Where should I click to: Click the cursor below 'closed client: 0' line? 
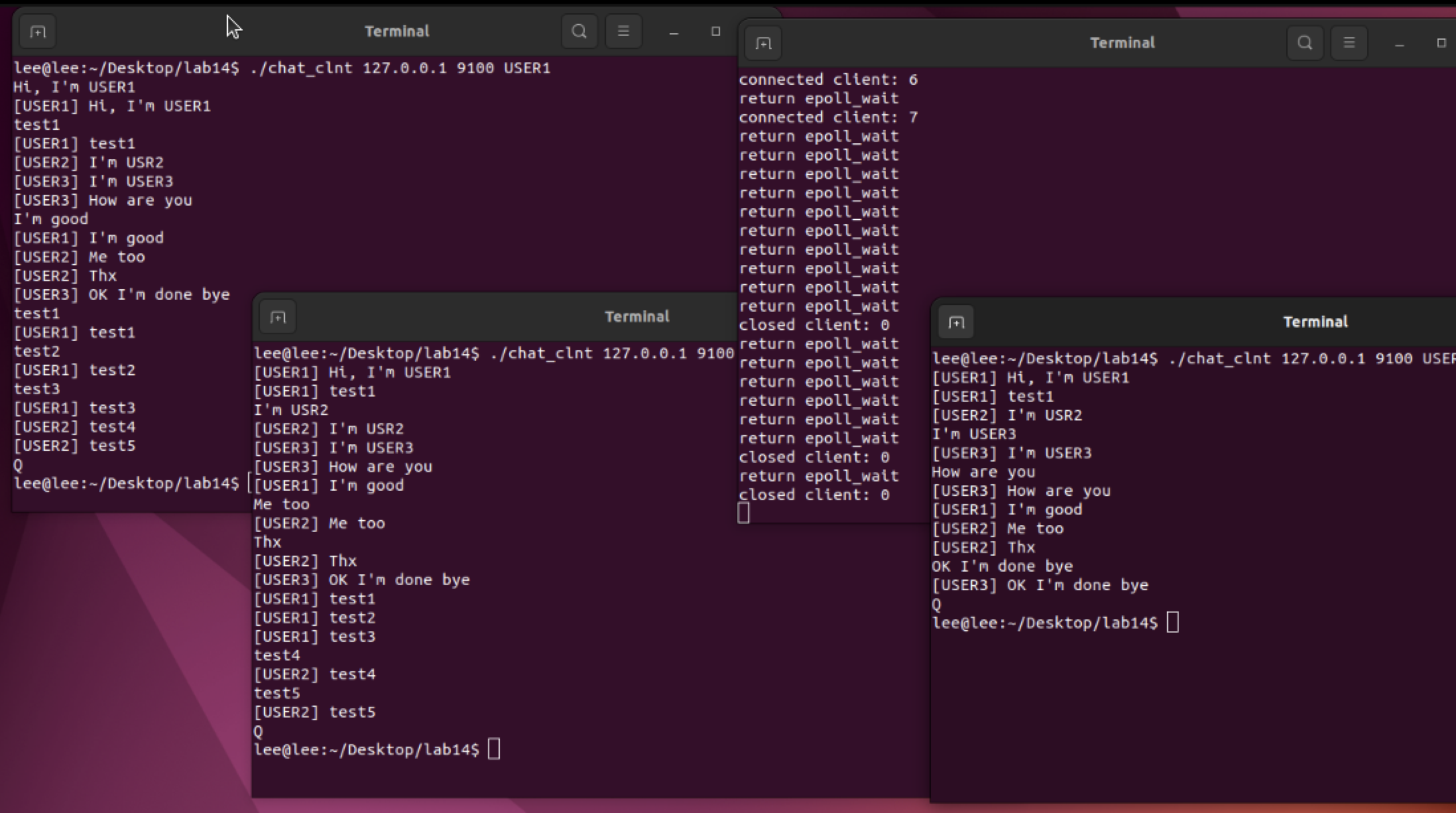pyautogui.click(x=744, y=513)
